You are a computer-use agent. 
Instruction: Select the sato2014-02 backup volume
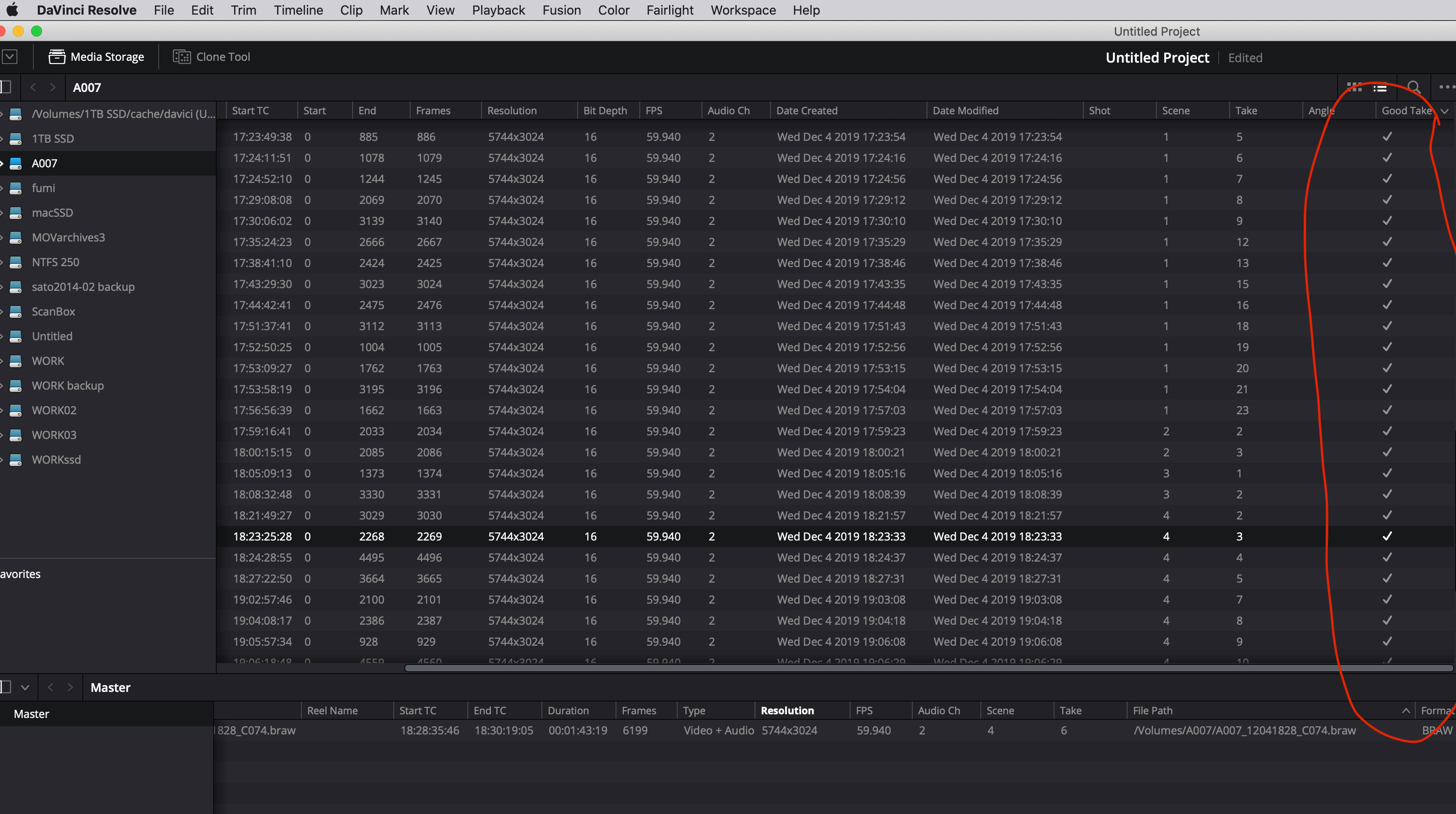click(x=83, y=287)
